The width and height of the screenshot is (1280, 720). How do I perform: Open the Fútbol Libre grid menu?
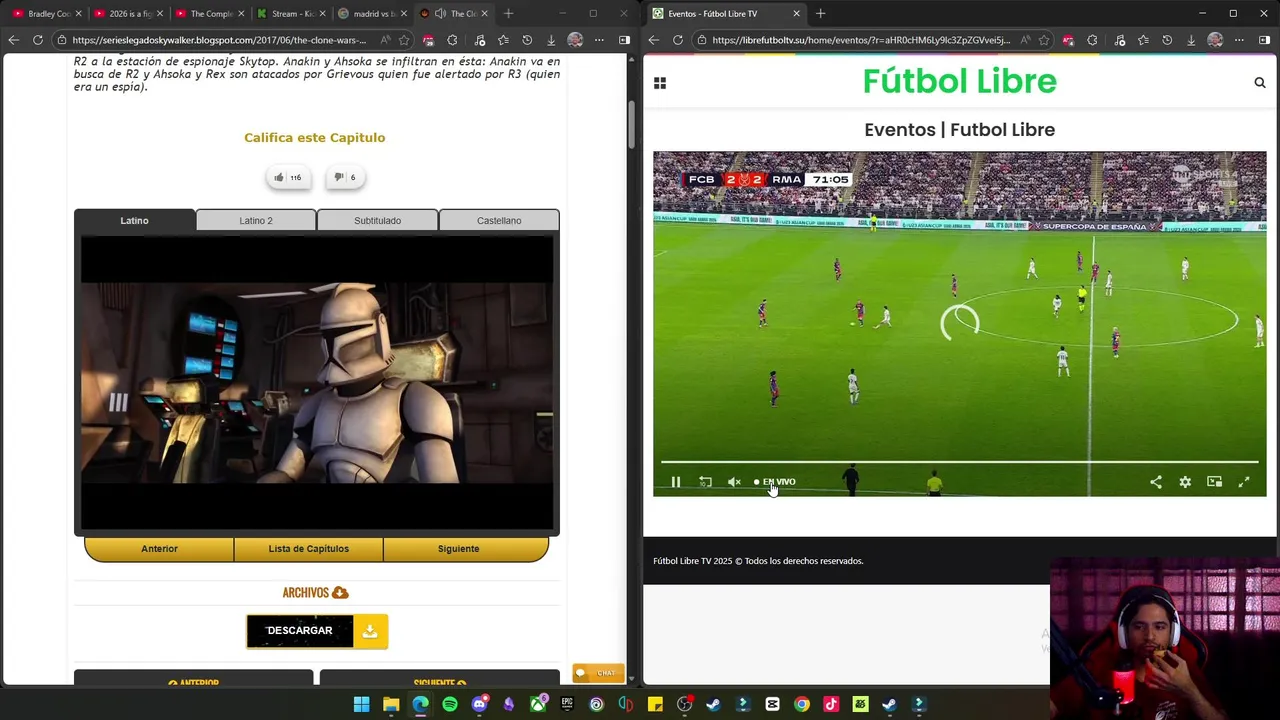tap(660, 83)
